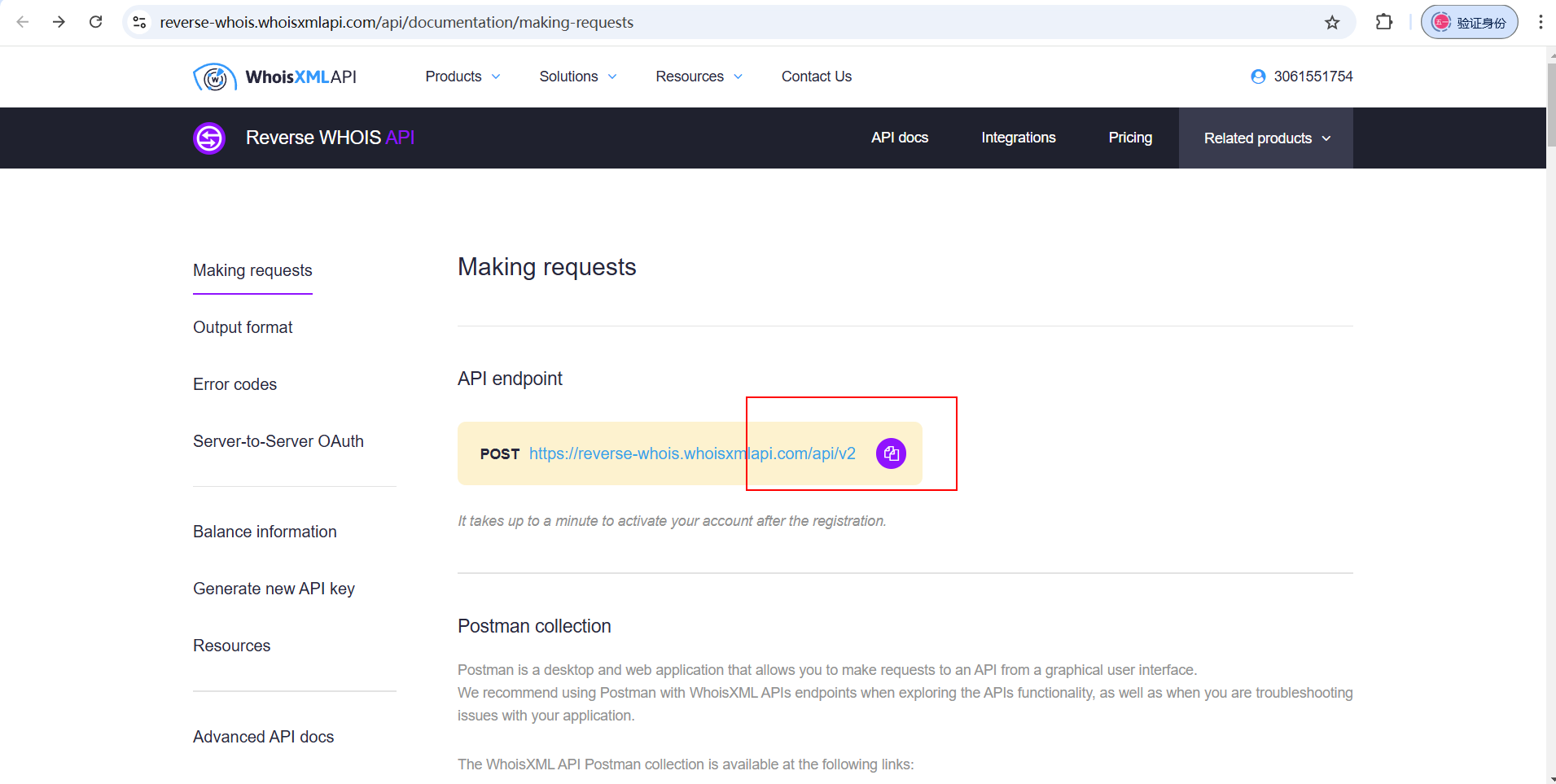Click the Making requests page heading

pos(547,267)
